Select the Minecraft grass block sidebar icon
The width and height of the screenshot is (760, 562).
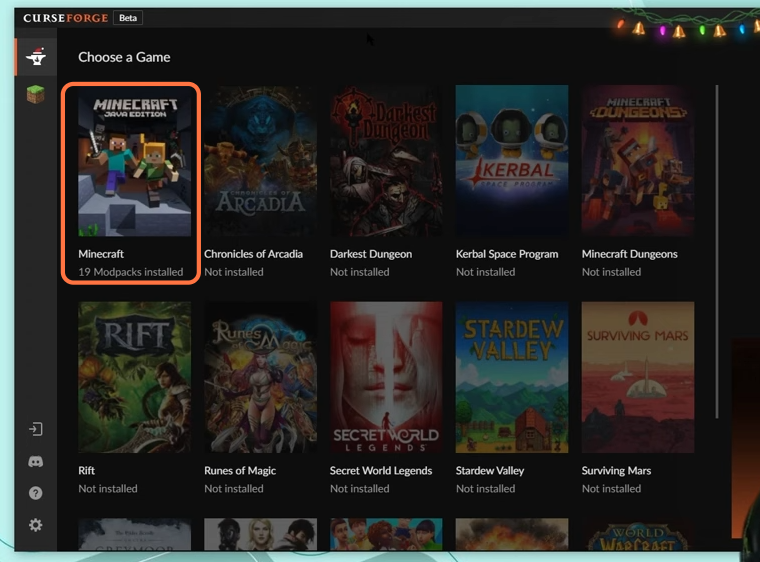click(35, 95)
